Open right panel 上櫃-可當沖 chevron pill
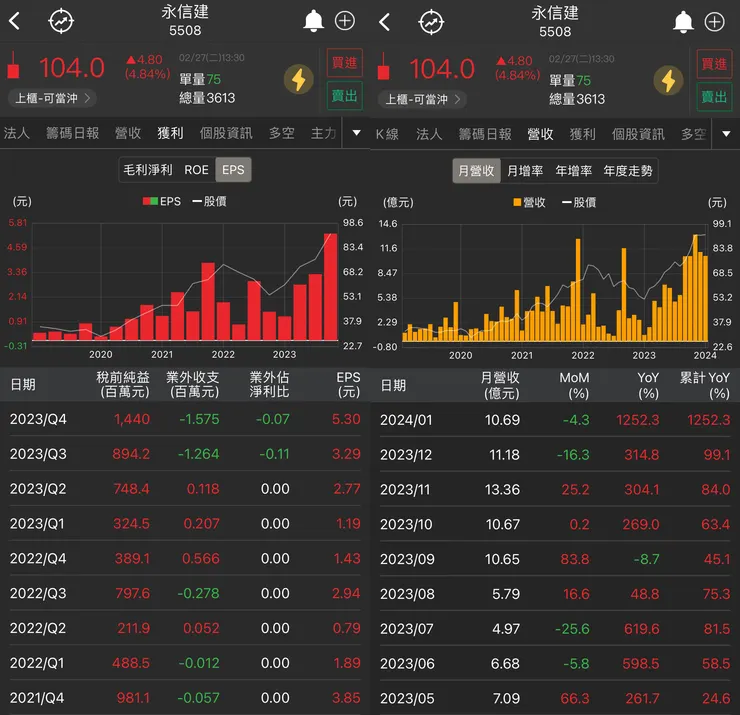This screenshot has height=715, width=740. coord(422,99)
